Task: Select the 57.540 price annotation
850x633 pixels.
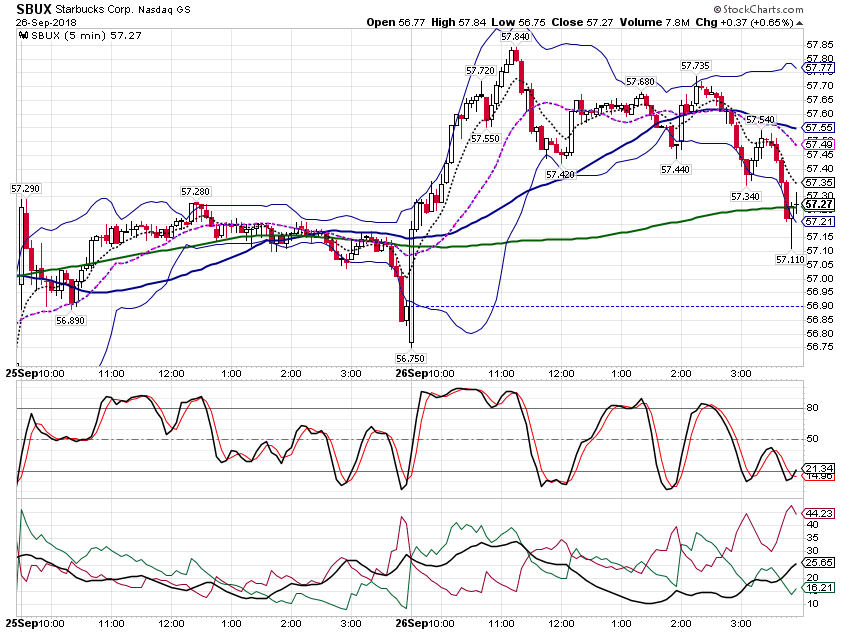Action: point(761,119)
